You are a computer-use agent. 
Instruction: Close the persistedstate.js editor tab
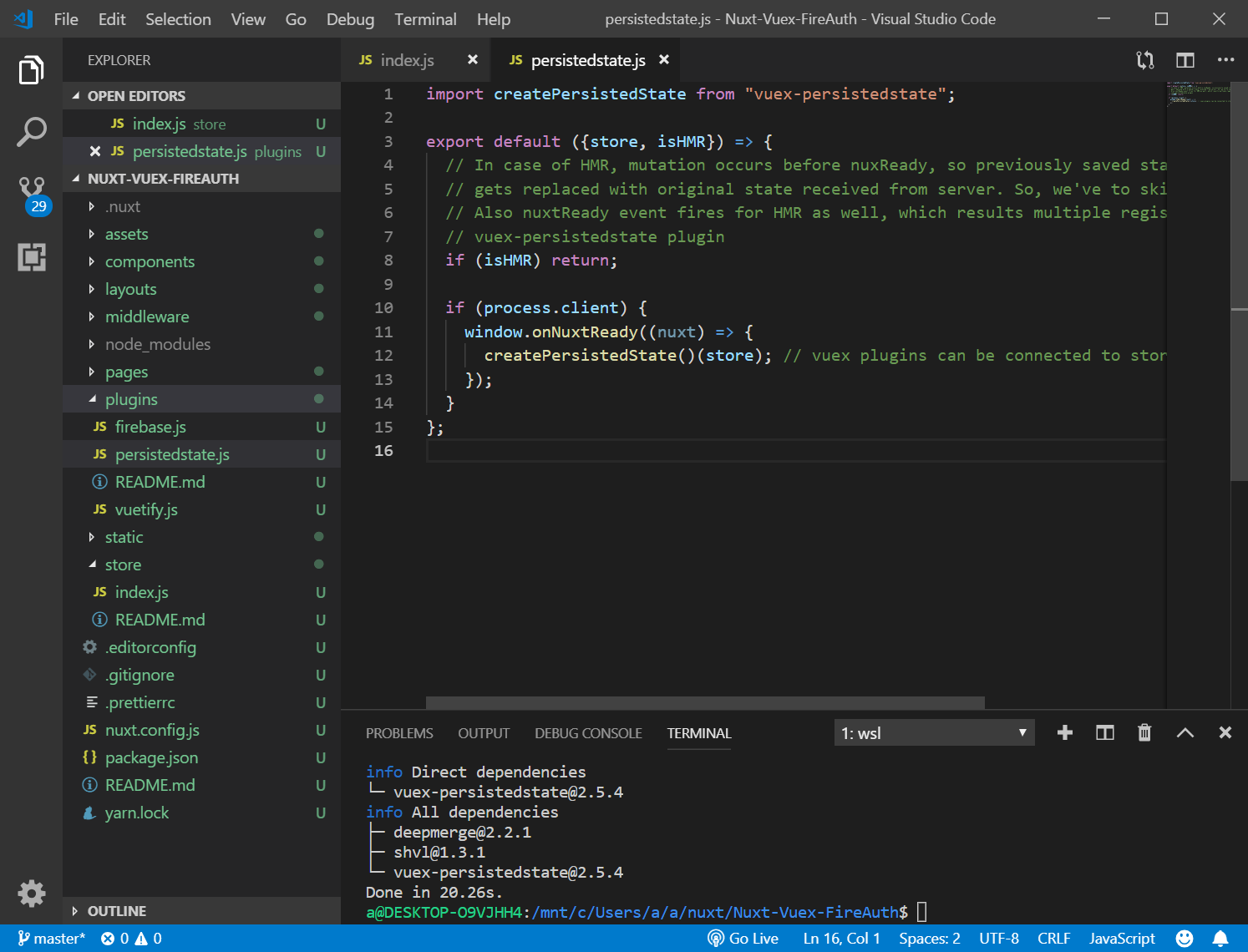pos(664,59)
